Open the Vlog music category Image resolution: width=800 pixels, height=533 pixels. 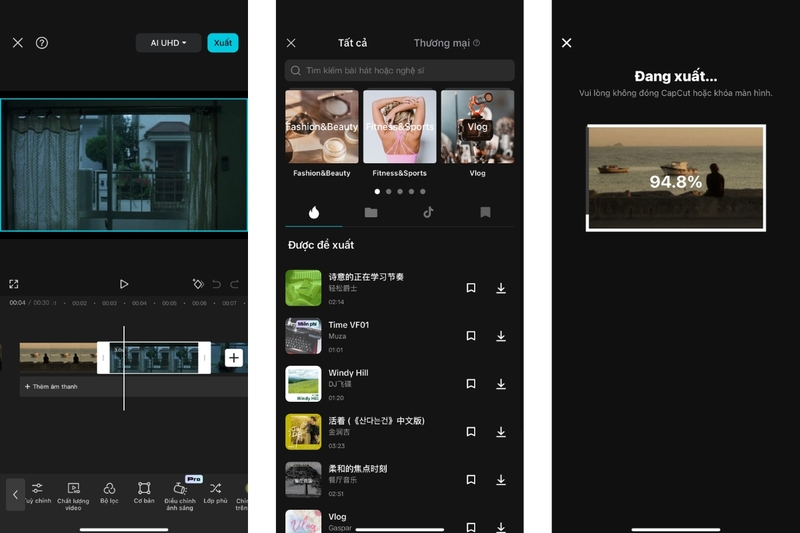[478, 134]
